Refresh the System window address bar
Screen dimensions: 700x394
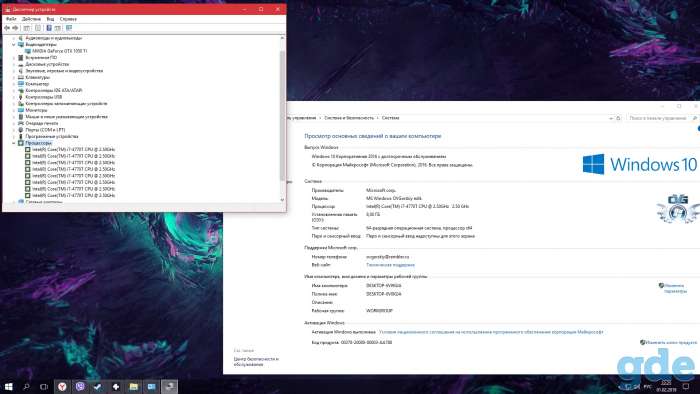pos(618,118)
